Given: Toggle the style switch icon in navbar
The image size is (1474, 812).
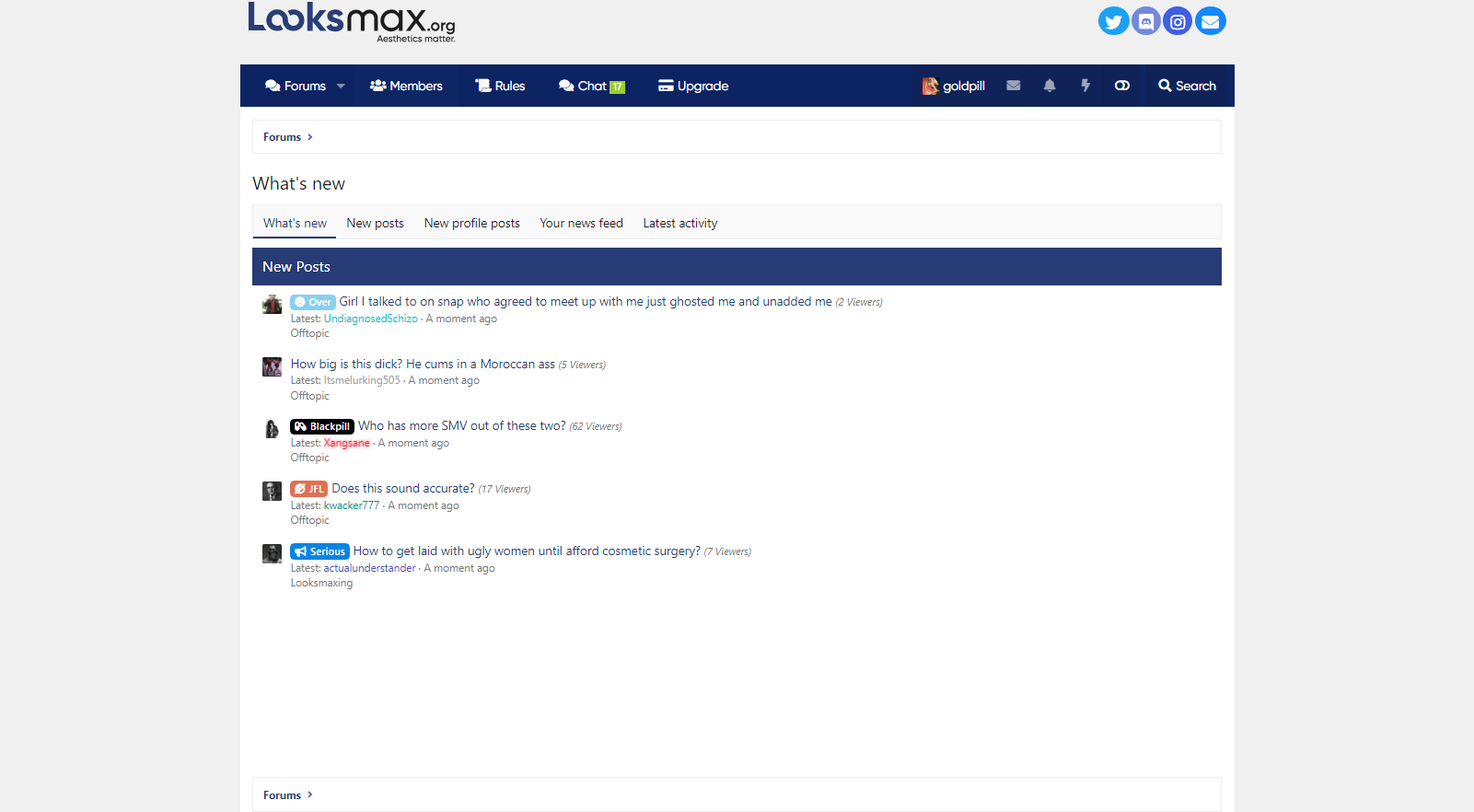Looking at the screenshot, I should coord(1122,86).
